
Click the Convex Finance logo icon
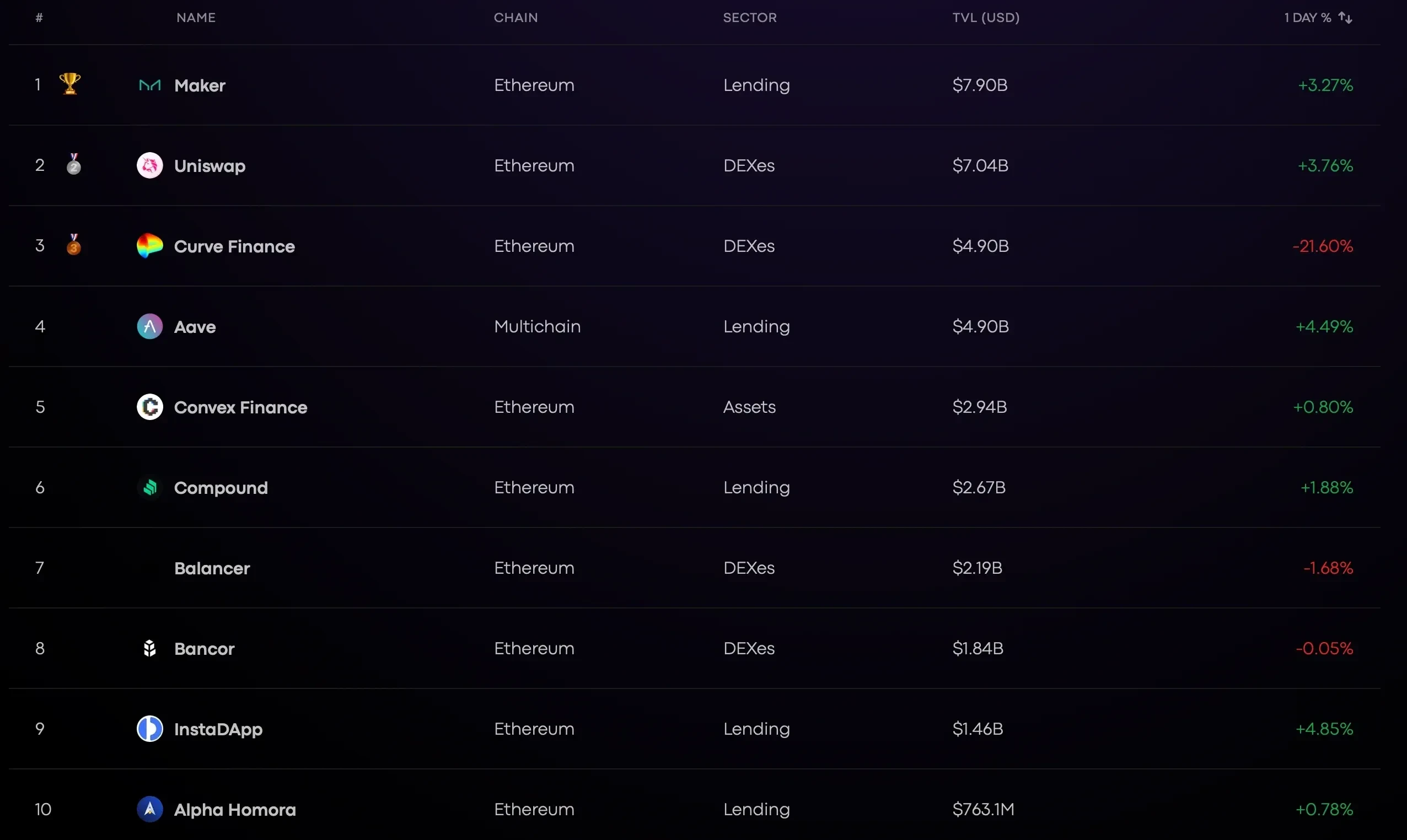149,407
